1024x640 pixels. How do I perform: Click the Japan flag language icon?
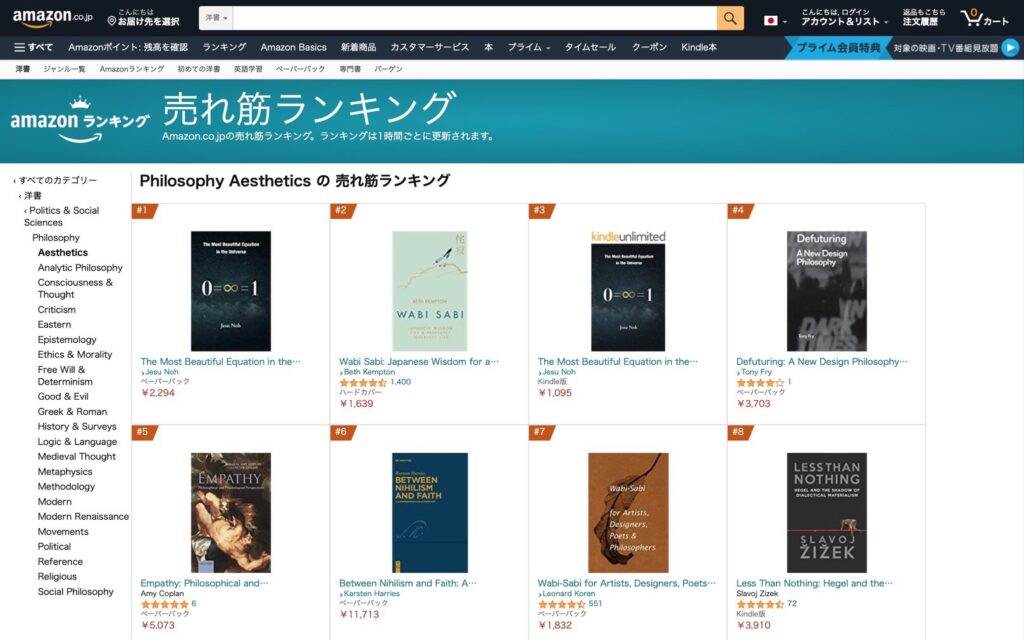[771, 21]
